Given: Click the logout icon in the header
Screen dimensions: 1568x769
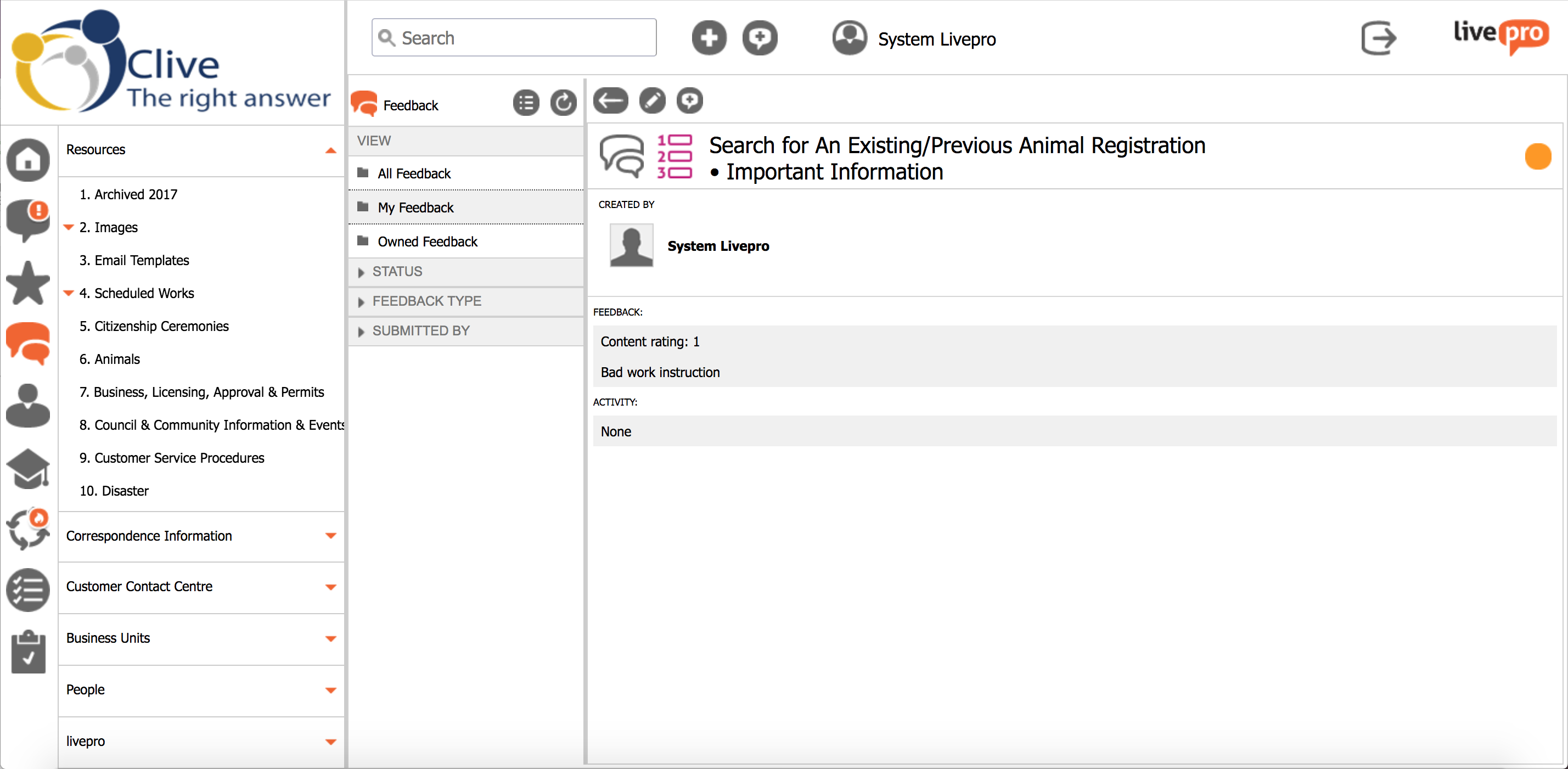Looking at the screenshot, I should coord(1378,38).
